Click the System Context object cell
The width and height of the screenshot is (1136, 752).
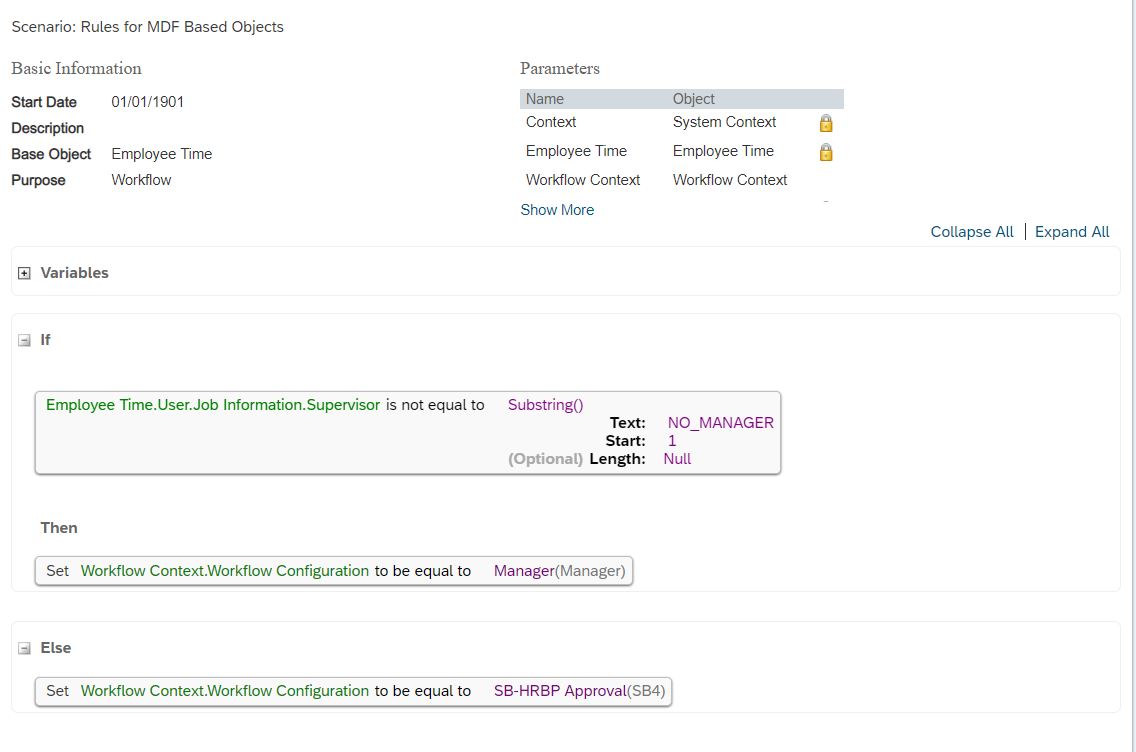pyautogui.click(x=724, y=122)
